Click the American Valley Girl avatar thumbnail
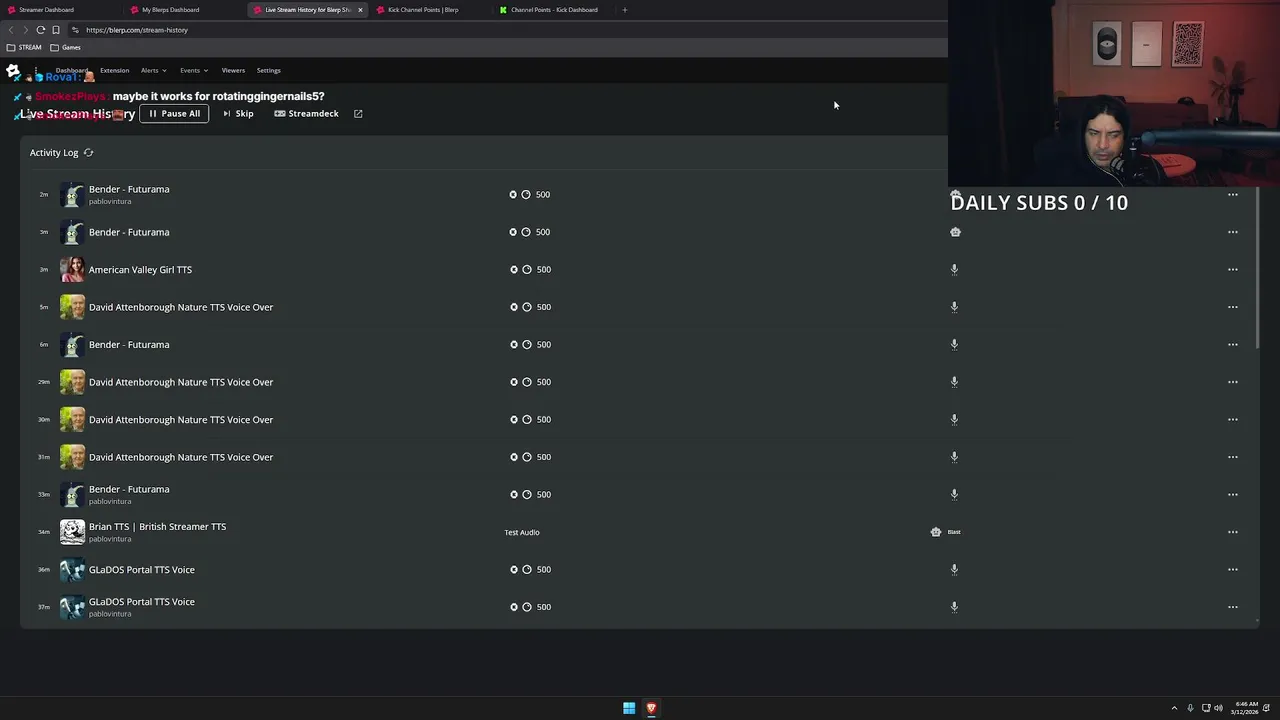Viewport: 1280px width, 720px height. (x=72, y=269)
